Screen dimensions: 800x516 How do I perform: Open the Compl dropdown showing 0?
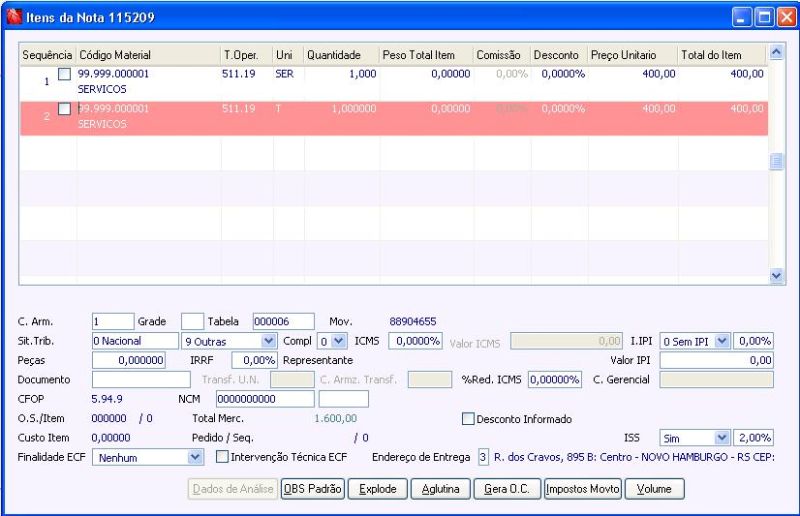[339, 341]
